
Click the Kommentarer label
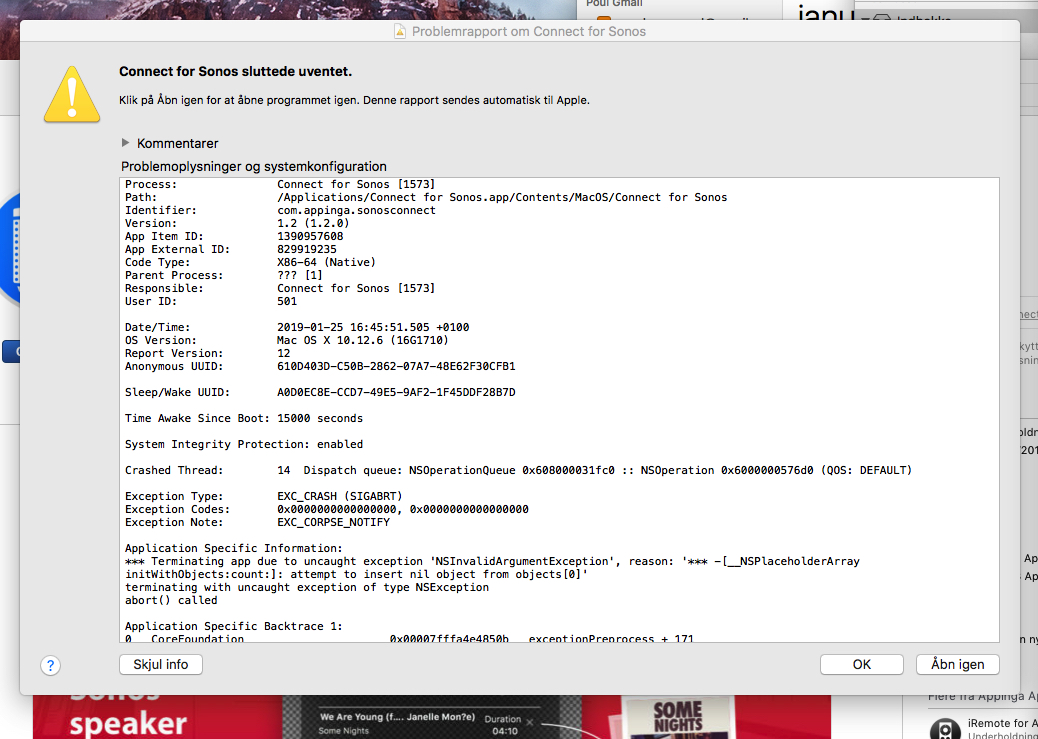177,143
